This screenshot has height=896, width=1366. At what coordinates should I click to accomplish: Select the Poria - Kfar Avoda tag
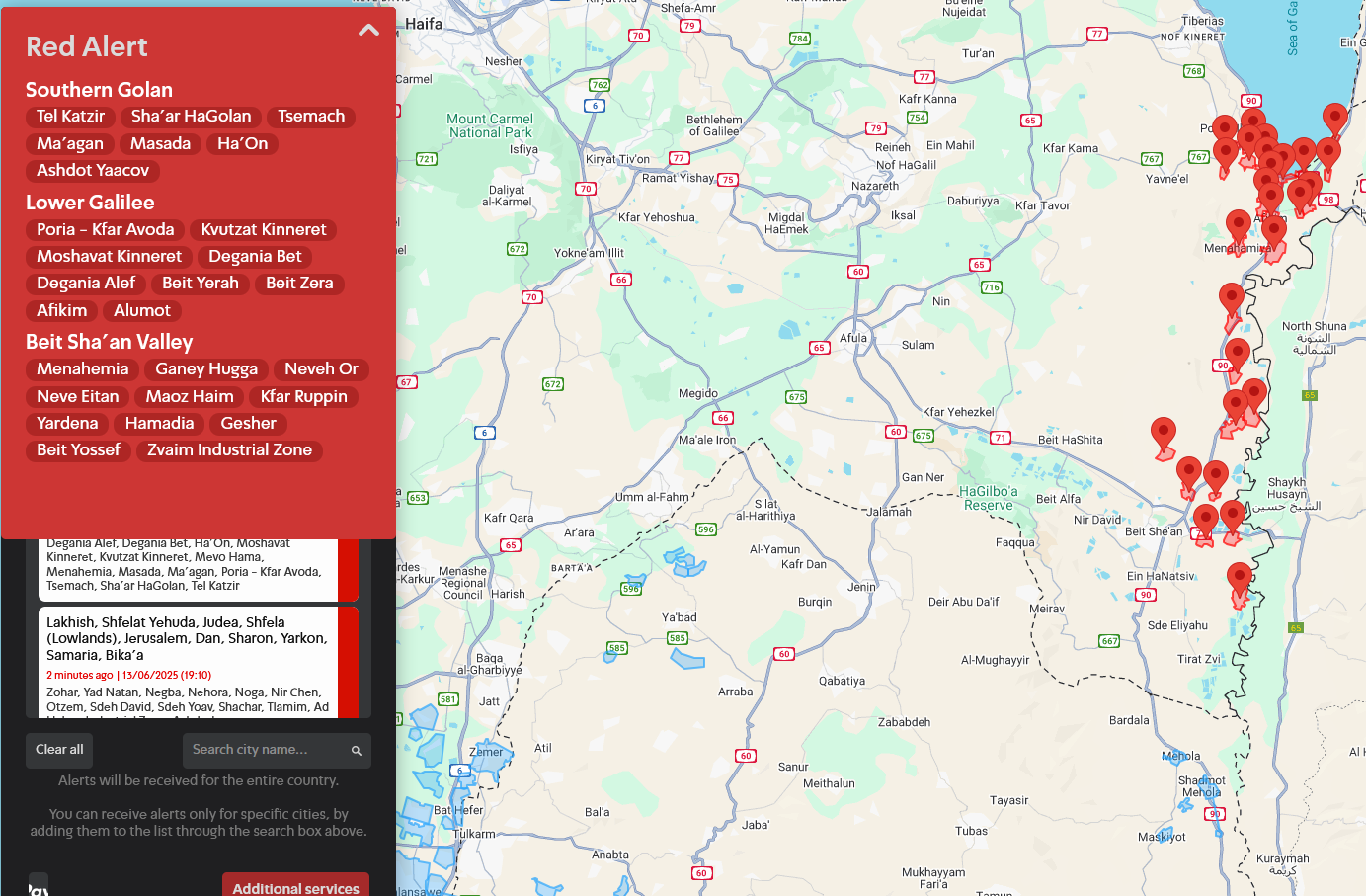[x=106, y=230]
